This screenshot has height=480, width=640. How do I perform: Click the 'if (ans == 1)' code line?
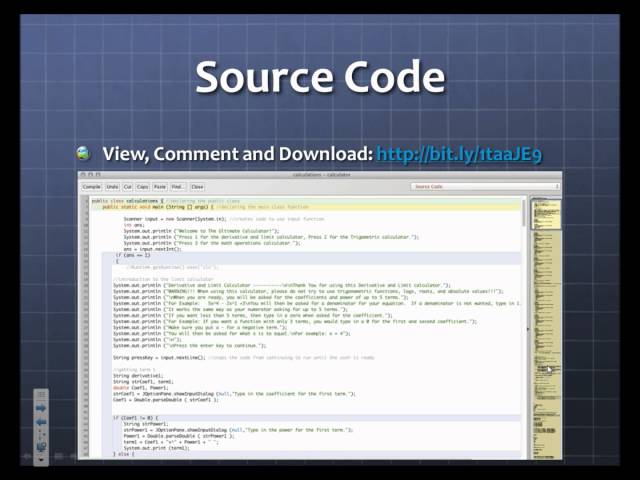[133, 255]
